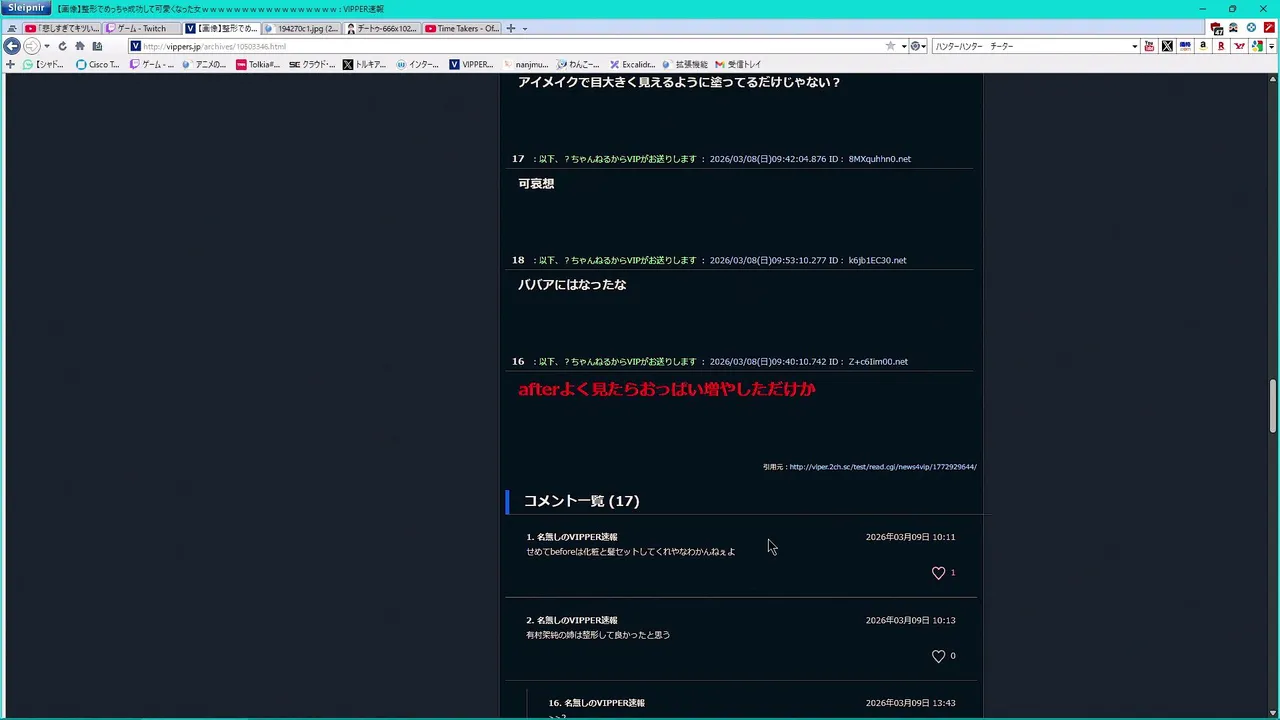Click the page vertical scrollbar thumb

1273,406
